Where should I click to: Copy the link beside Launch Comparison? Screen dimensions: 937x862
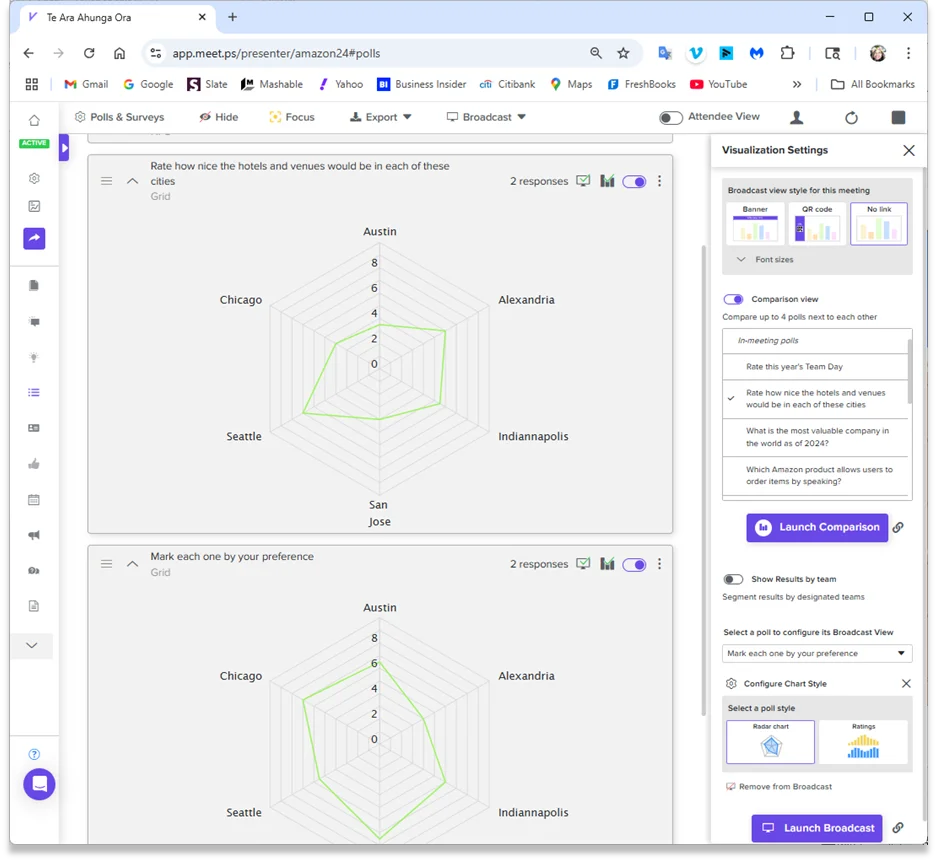898,527
